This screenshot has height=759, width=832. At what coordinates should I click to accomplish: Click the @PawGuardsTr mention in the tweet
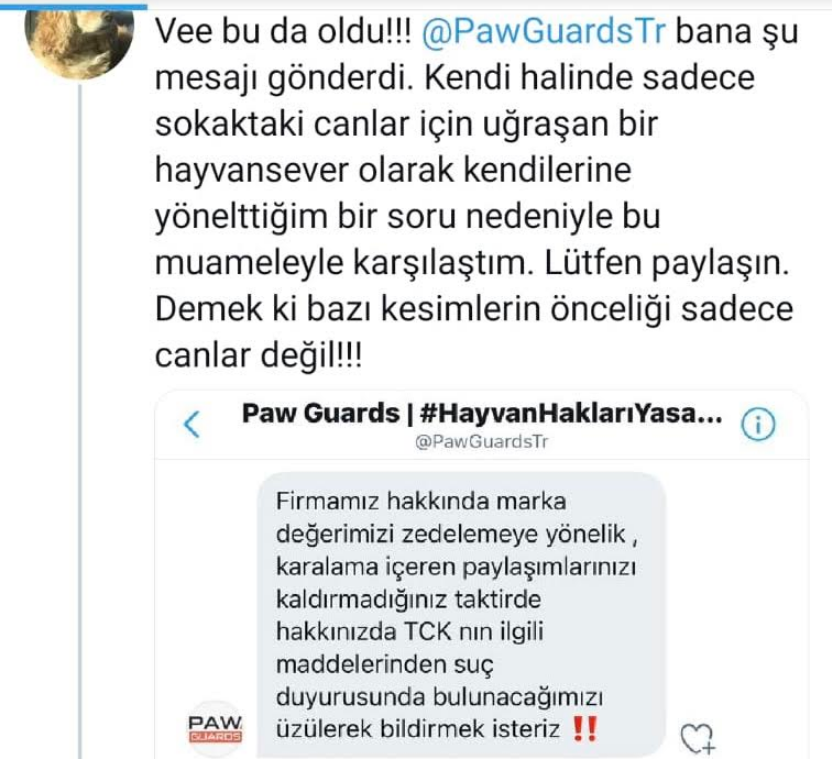[543, 32]
